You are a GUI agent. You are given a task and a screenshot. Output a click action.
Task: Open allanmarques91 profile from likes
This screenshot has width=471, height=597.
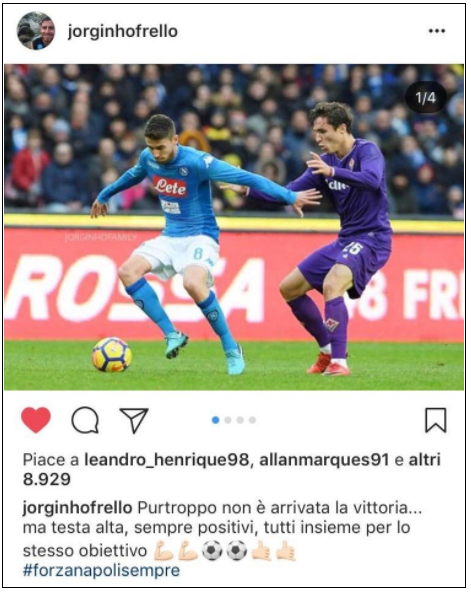pos(324,460)
